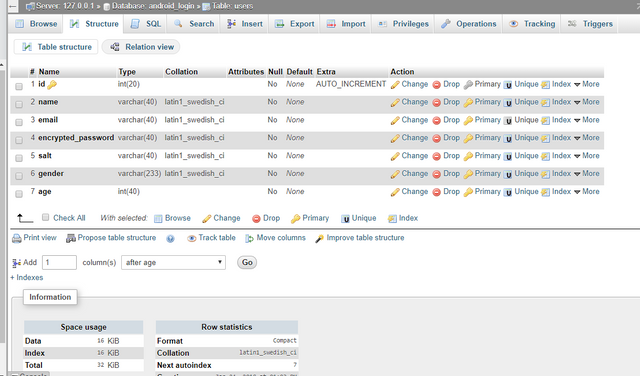Click the Move columns icon
Screen dimensions: 640x376
click(249, 238)
